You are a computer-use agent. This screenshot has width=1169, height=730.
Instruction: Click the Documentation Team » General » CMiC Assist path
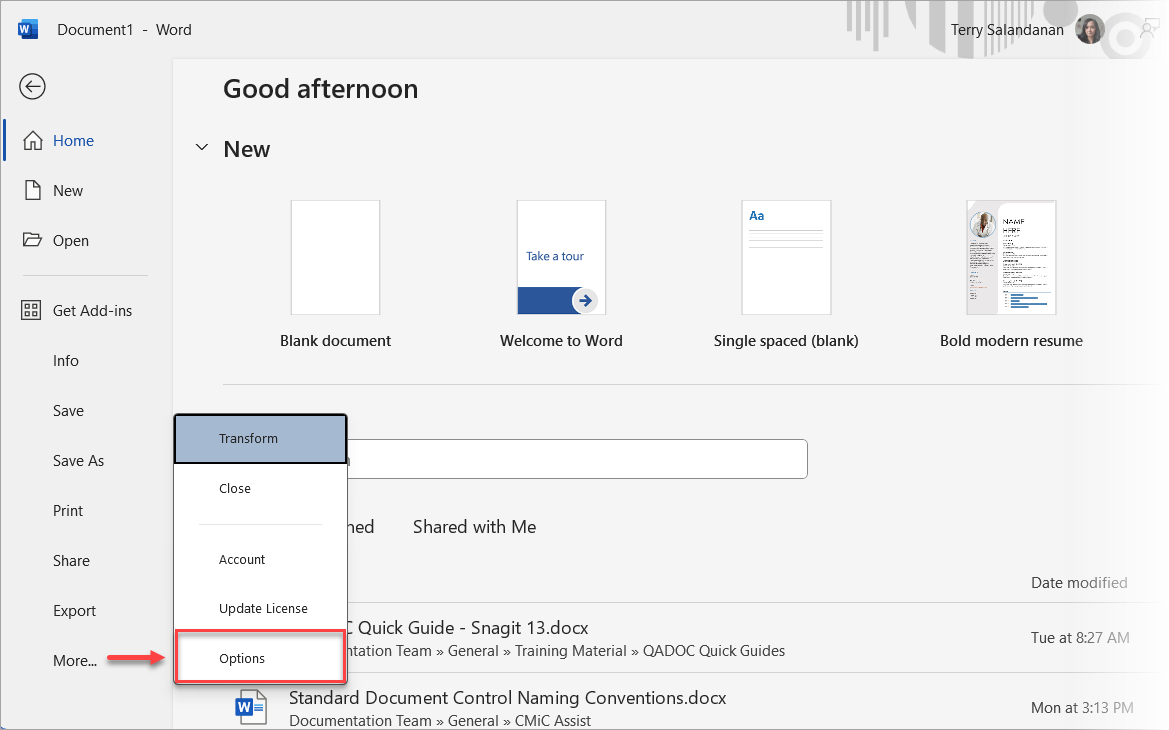pyautogui.click(x=440, y=721)
